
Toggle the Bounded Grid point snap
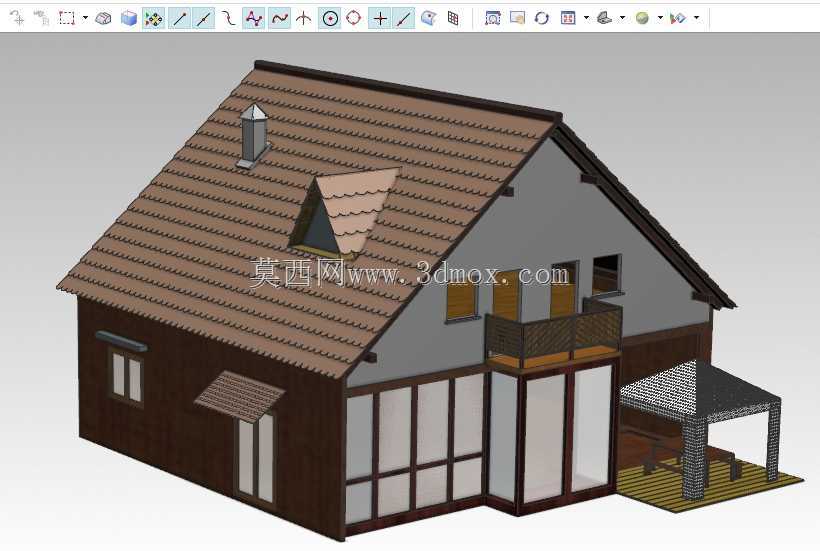(x=453, y=19)
